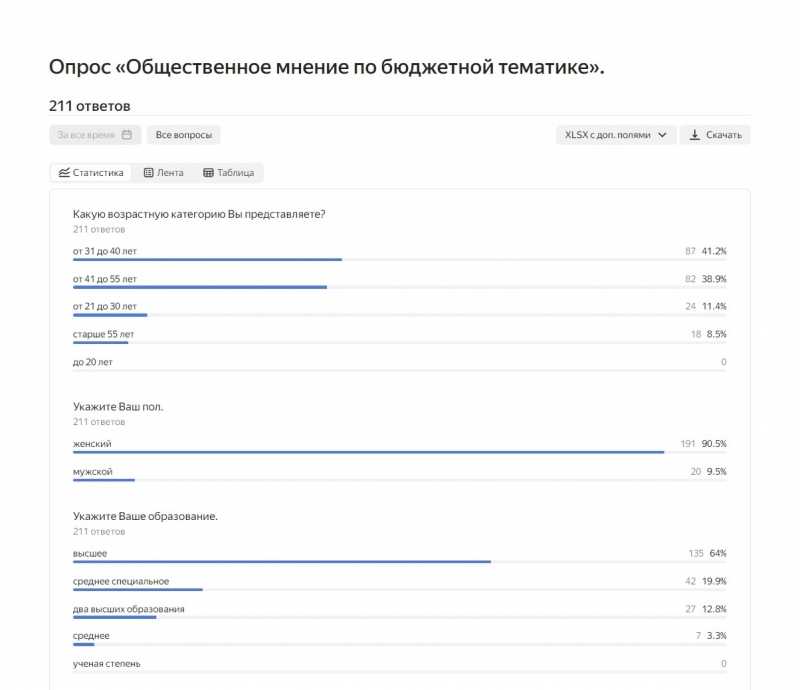Image resolution: width=800 pixels, height=690 pixels.
Task: Click the «от 31 до 40 лет» result bar
Action: tap(208, 260)
